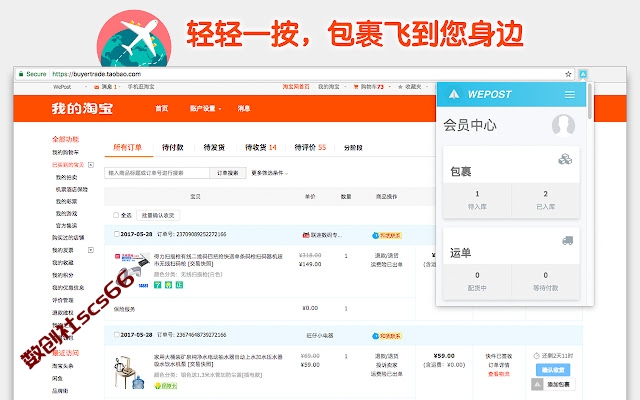Open the 配货中 waybill count tile
This screenshot has height=400, width=640.
coord(477,281)
